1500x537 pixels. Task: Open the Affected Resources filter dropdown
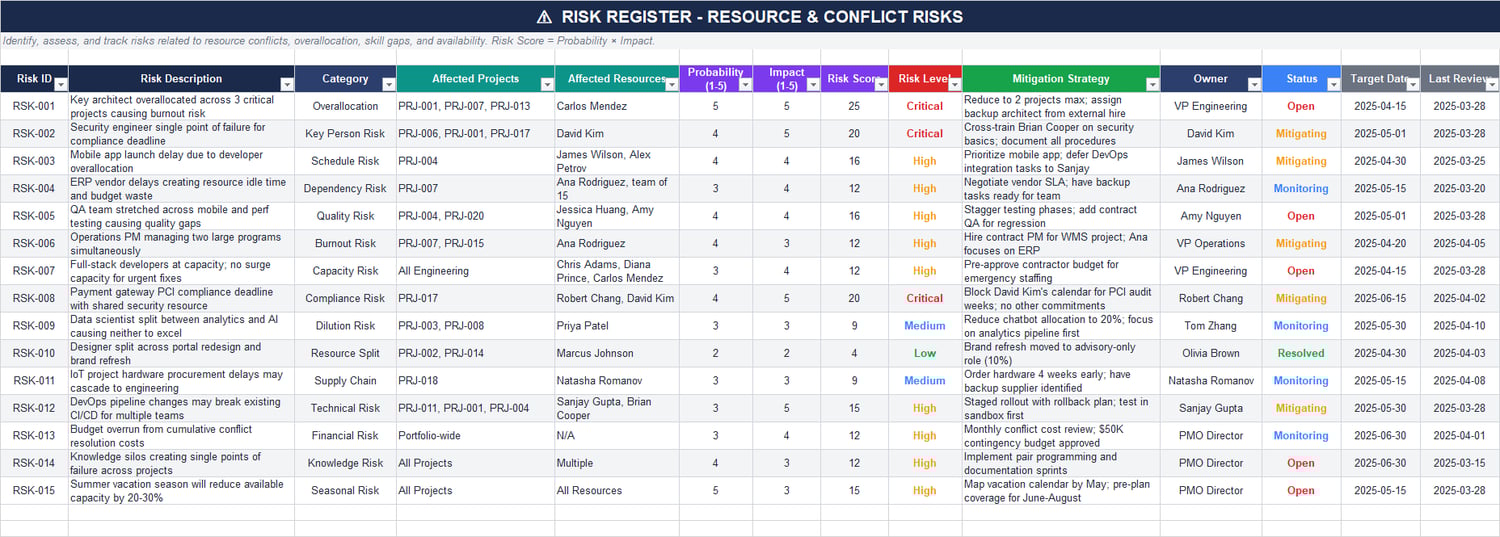(x=672, y=85)
